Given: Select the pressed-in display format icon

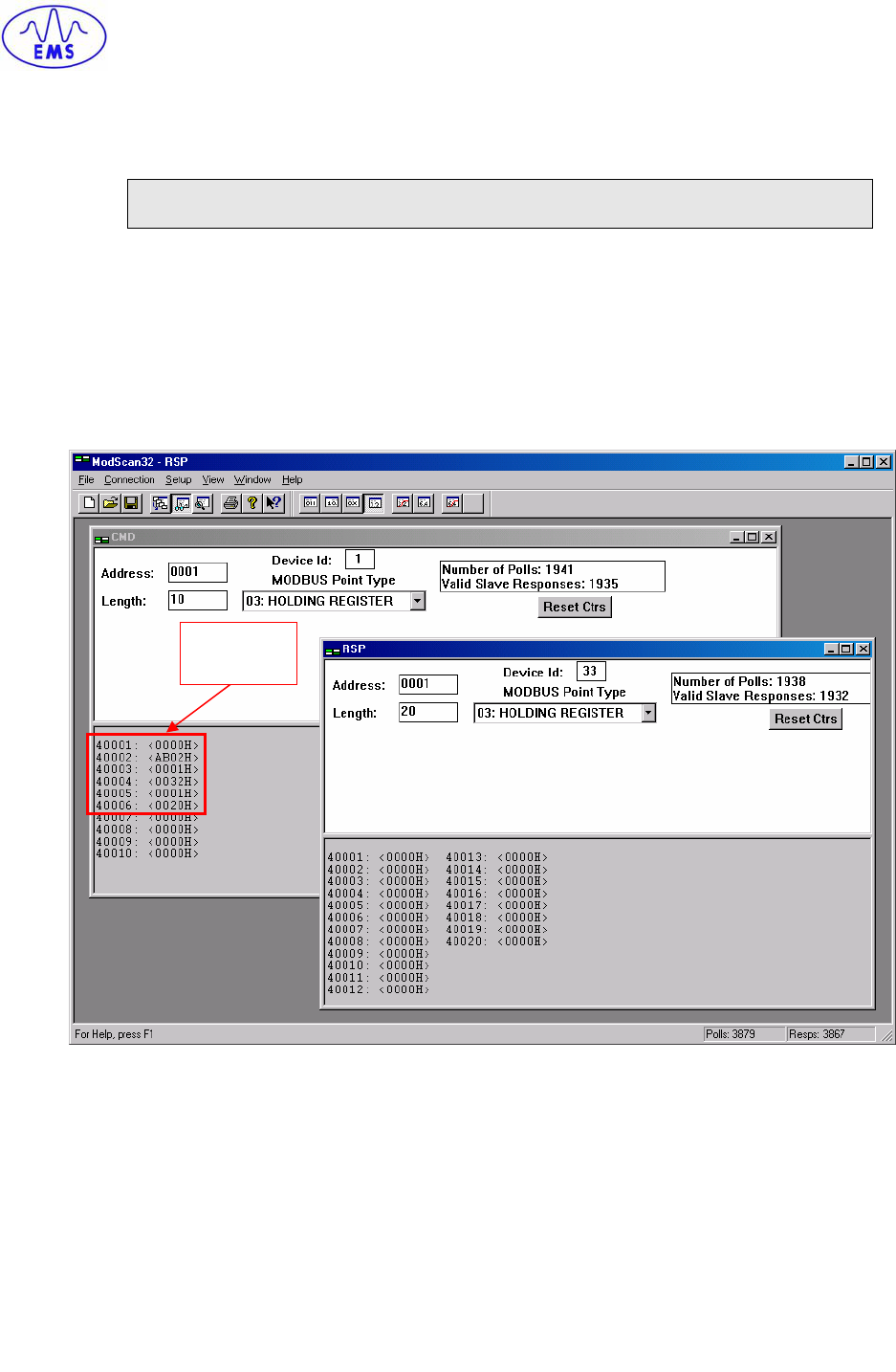Looking at the screenshot, I should click(374, 502).
